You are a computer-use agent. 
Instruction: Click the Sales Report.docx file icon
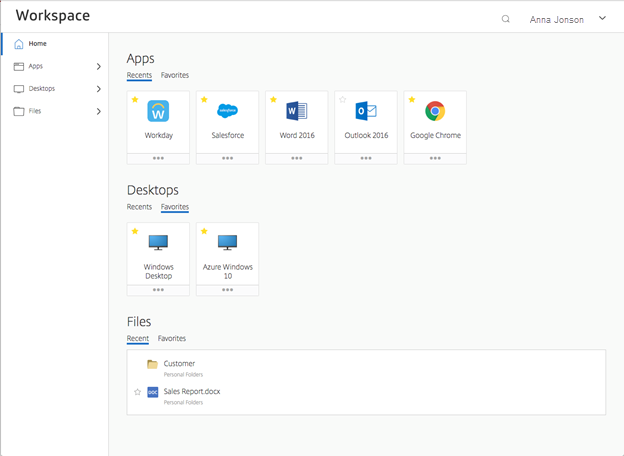click(152, 392)
